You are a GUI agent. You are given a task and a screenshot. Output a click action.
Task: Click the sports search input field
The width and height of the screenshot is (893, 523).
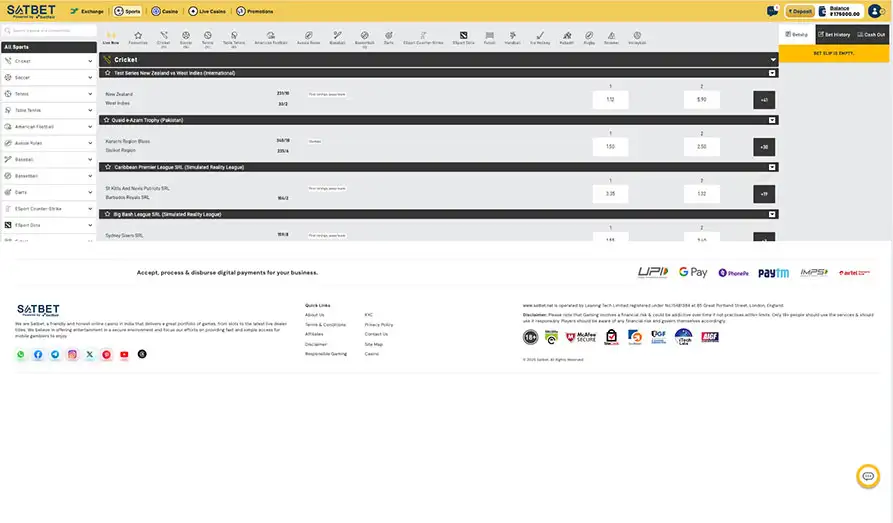49,31
